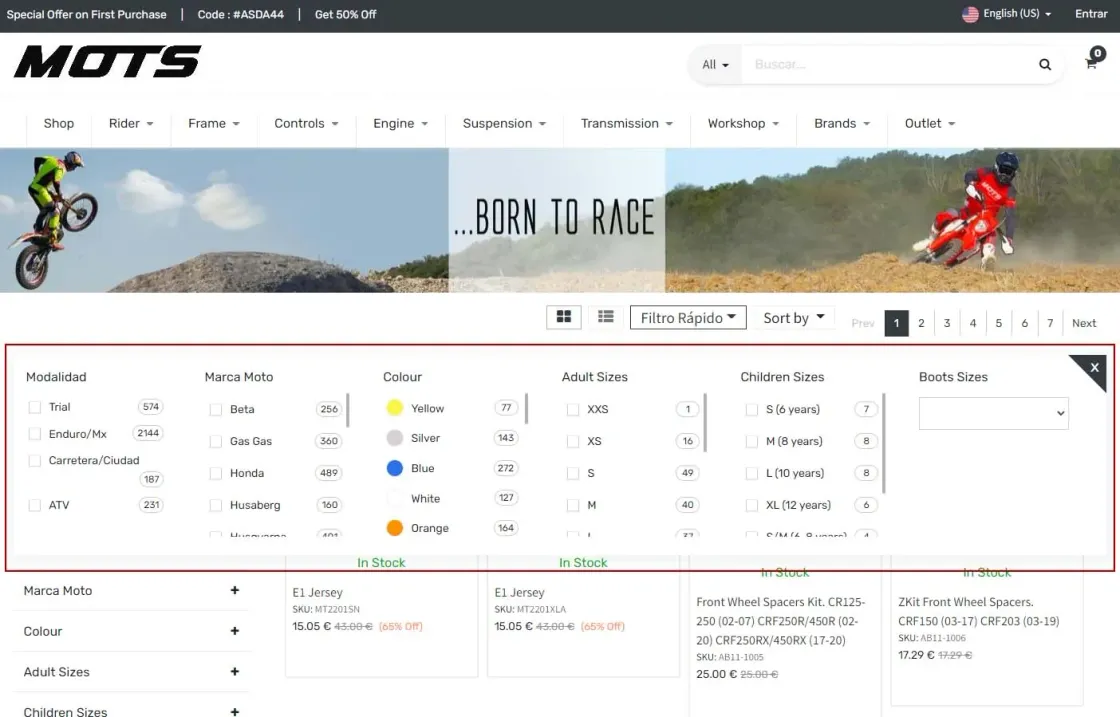
Task: Open the Rider menu
Action: click(x=131, y=124)
